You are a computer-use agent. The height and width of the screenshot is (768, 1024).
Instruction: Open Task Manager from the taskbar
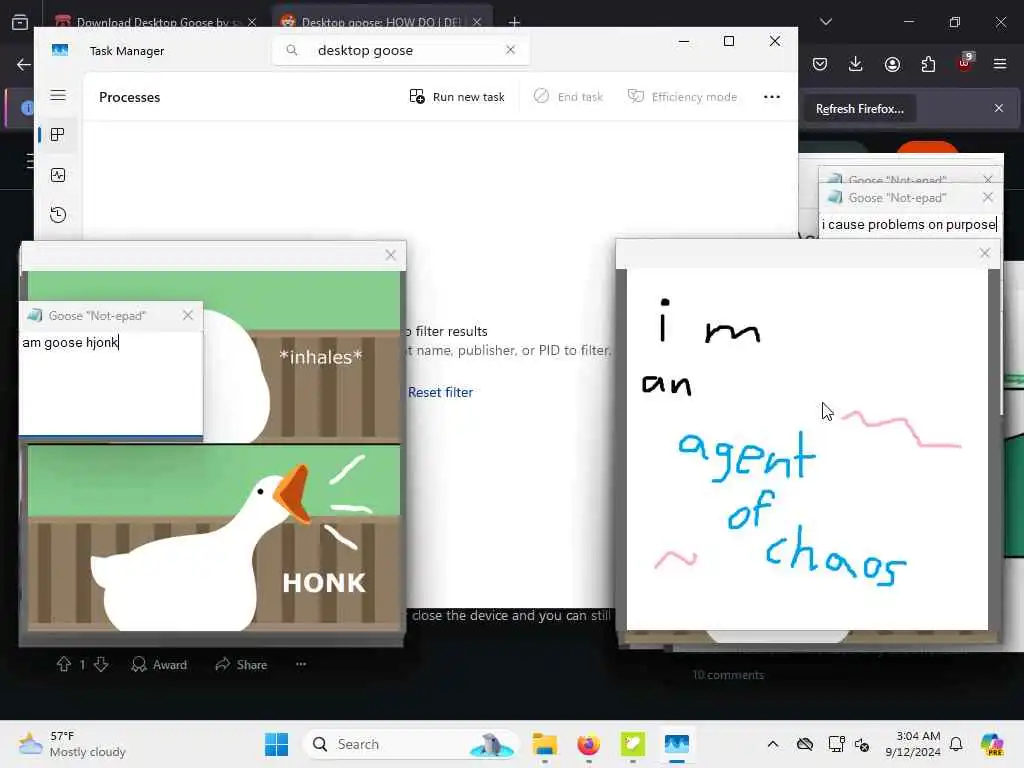677,744
